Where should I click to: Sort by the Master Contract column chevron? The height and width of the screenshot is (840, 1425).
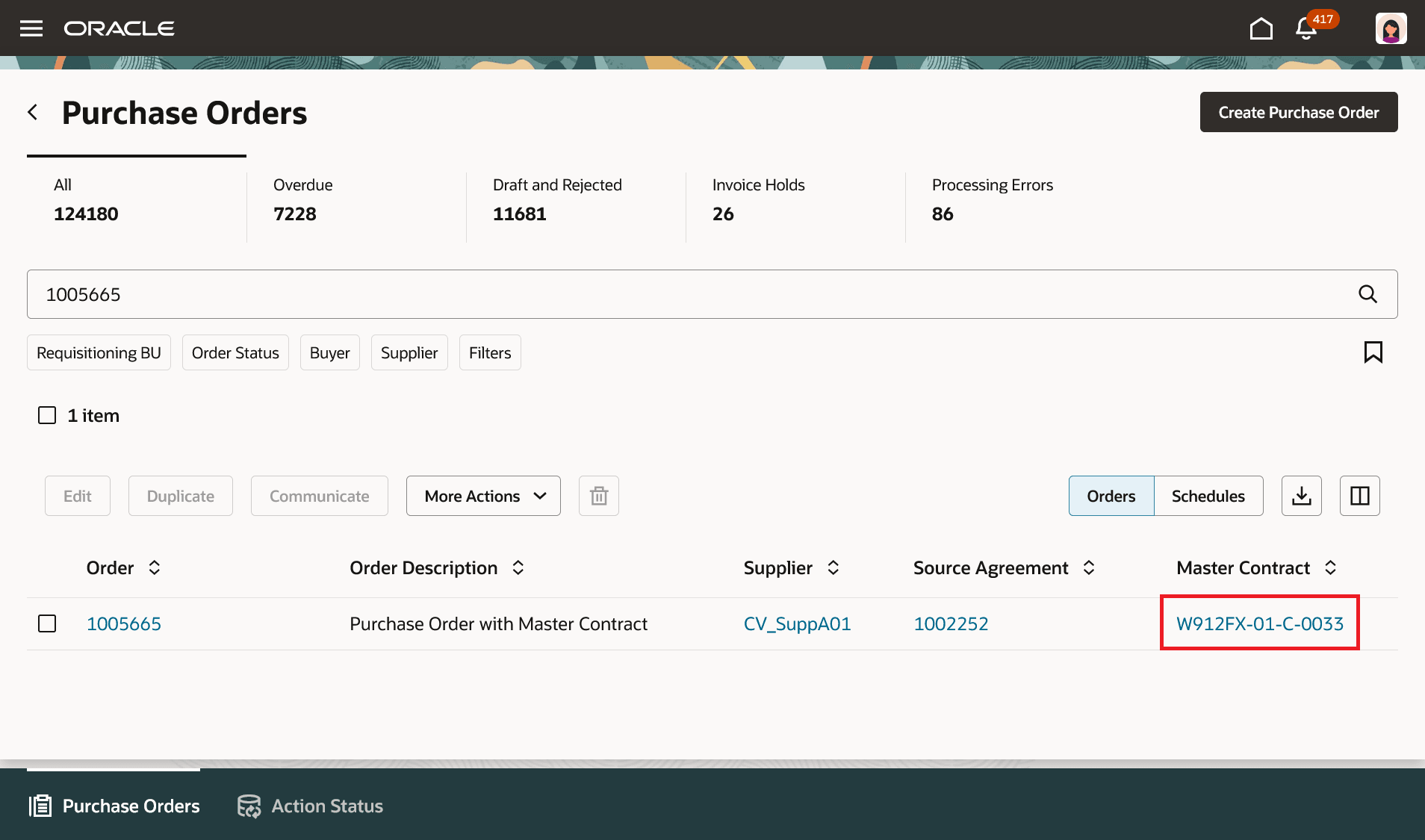tap(1332, 567)
